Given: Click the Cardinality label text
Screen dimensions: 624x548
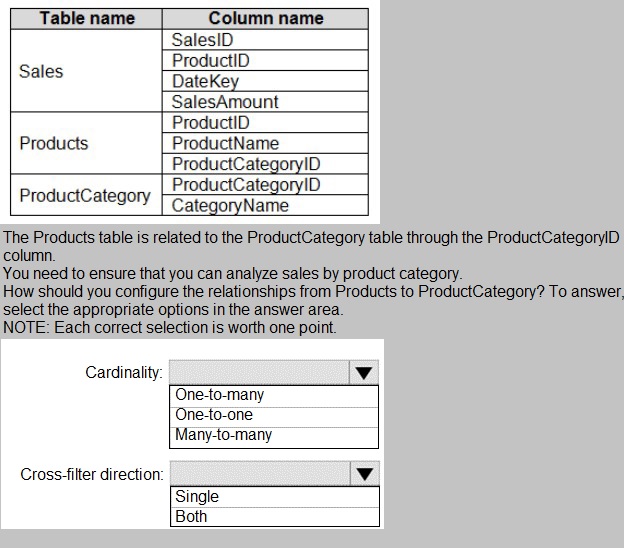Looking at the screenshot, I should tap(124, 373).
